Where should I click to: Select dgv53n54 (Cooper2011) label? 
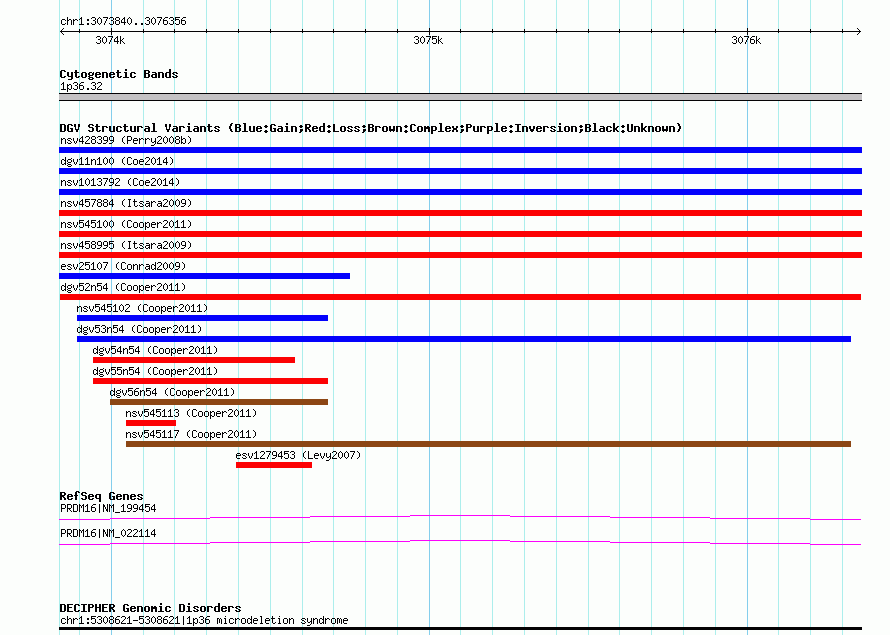139,329
